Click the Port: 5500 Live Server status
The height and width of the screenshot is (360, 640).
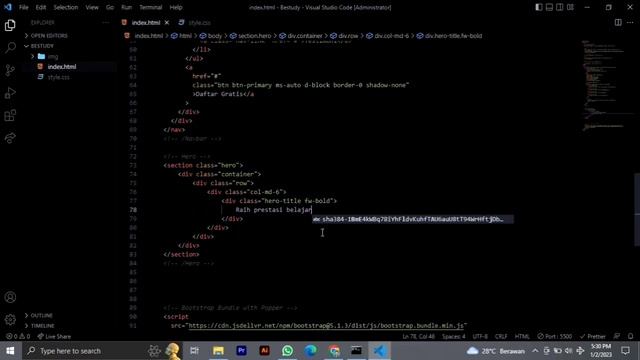(554, 336)
